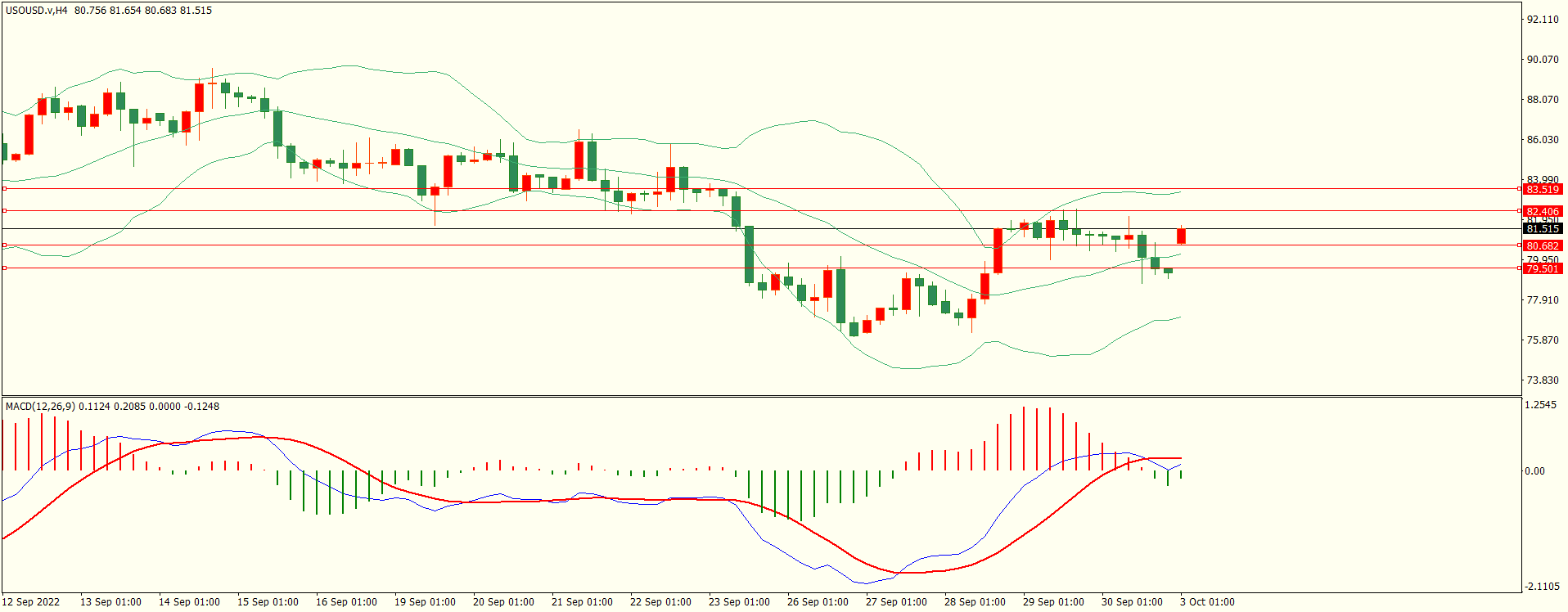Click the 3 Oct 01:00 date label

click(x=1207, y=602)
